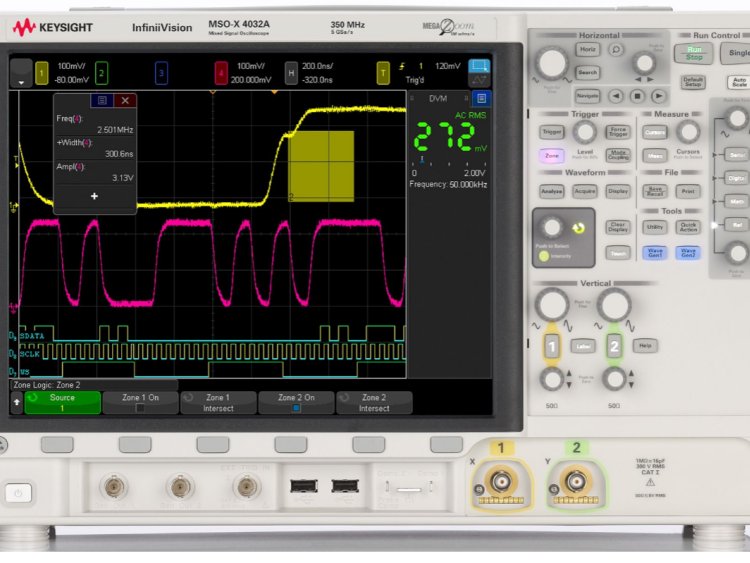Tap the SDATA digital channel label

(32, 336)
